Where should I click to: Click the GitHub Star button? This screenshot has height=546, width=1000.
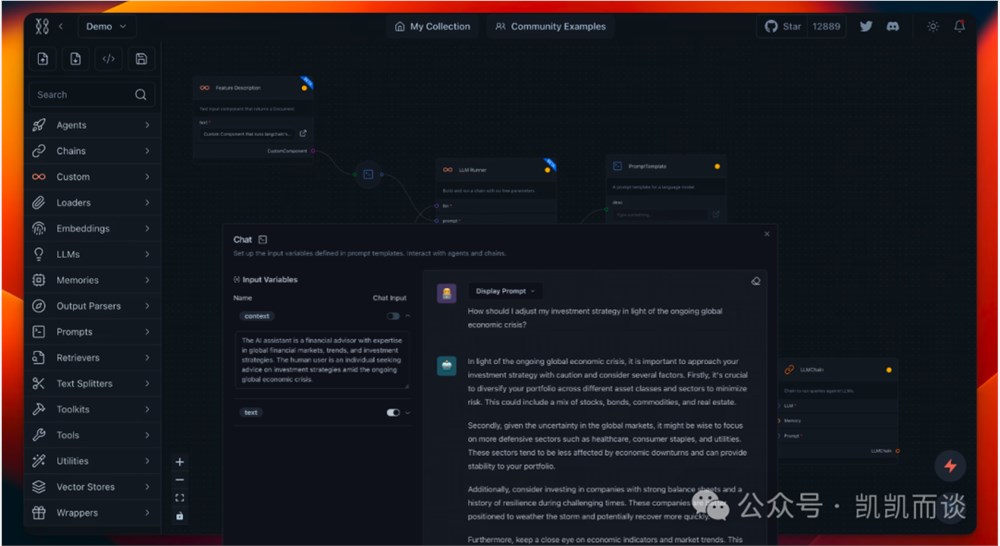(783, 26)
